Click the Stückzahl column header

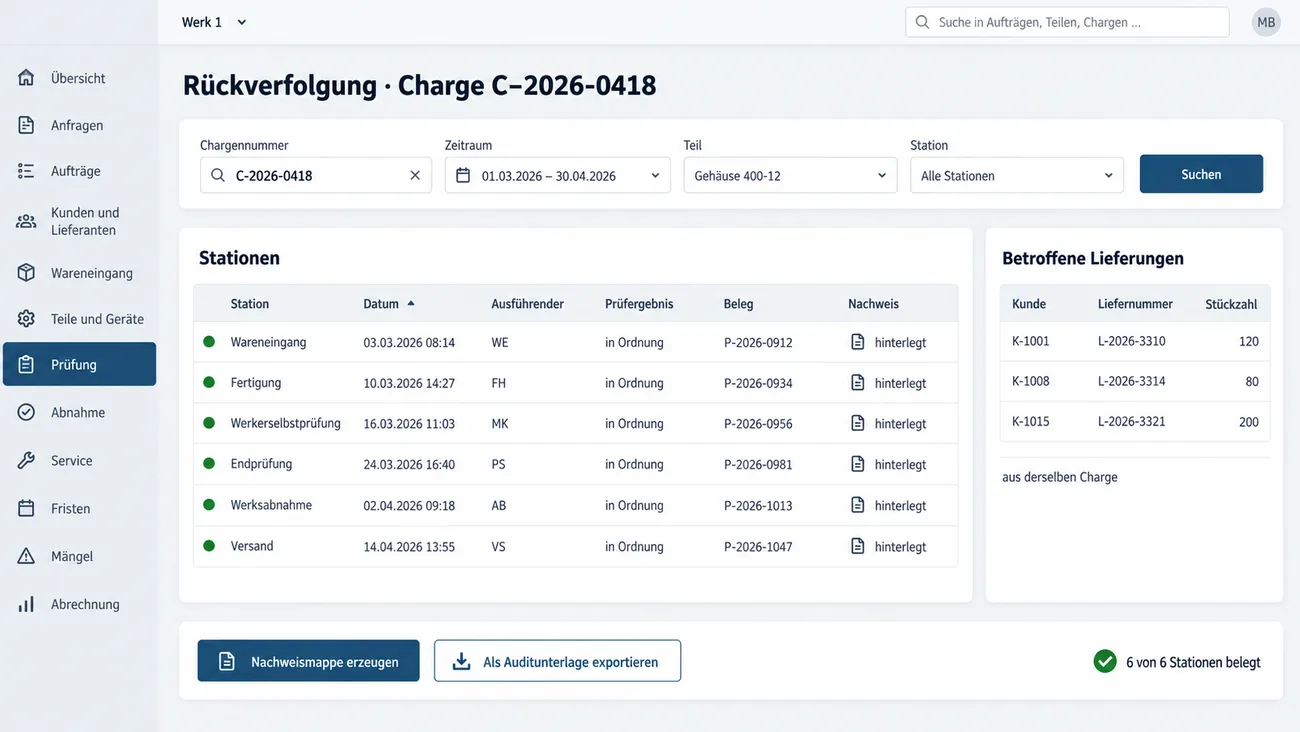[x=1231, y=304]
